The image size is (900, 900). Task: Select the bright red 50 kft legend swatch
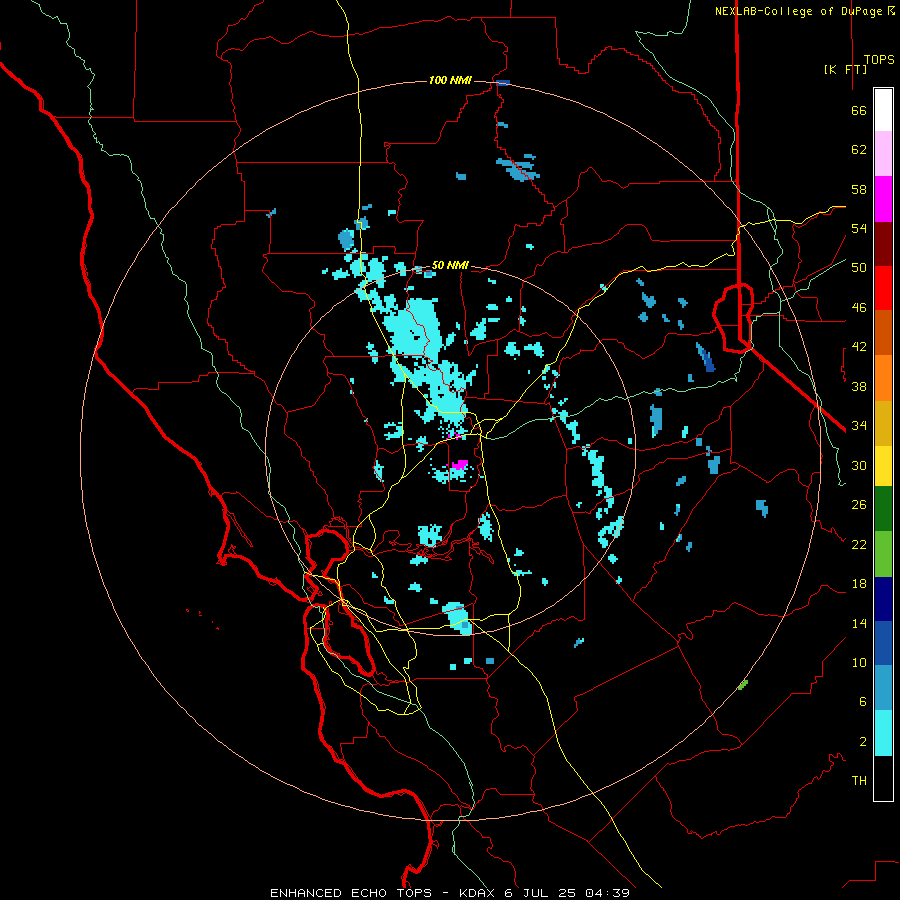coord(883,288)
